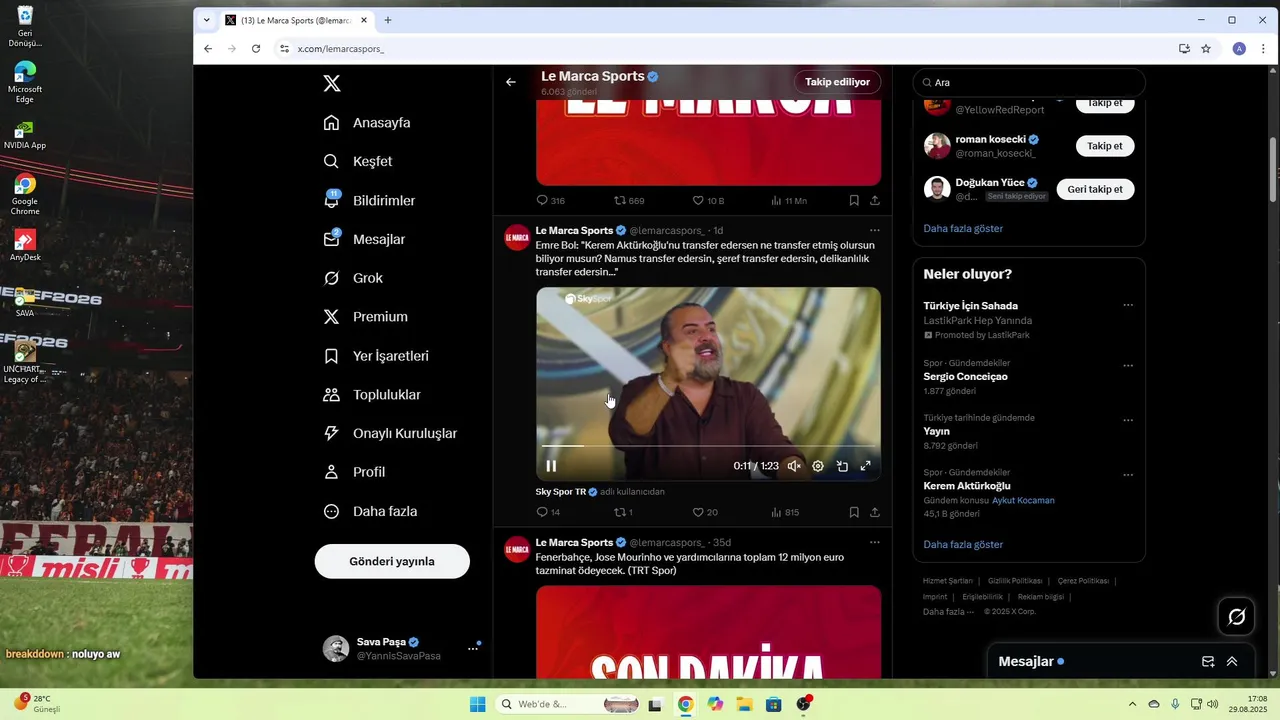Like the post with 20 likes

(705, 512)
